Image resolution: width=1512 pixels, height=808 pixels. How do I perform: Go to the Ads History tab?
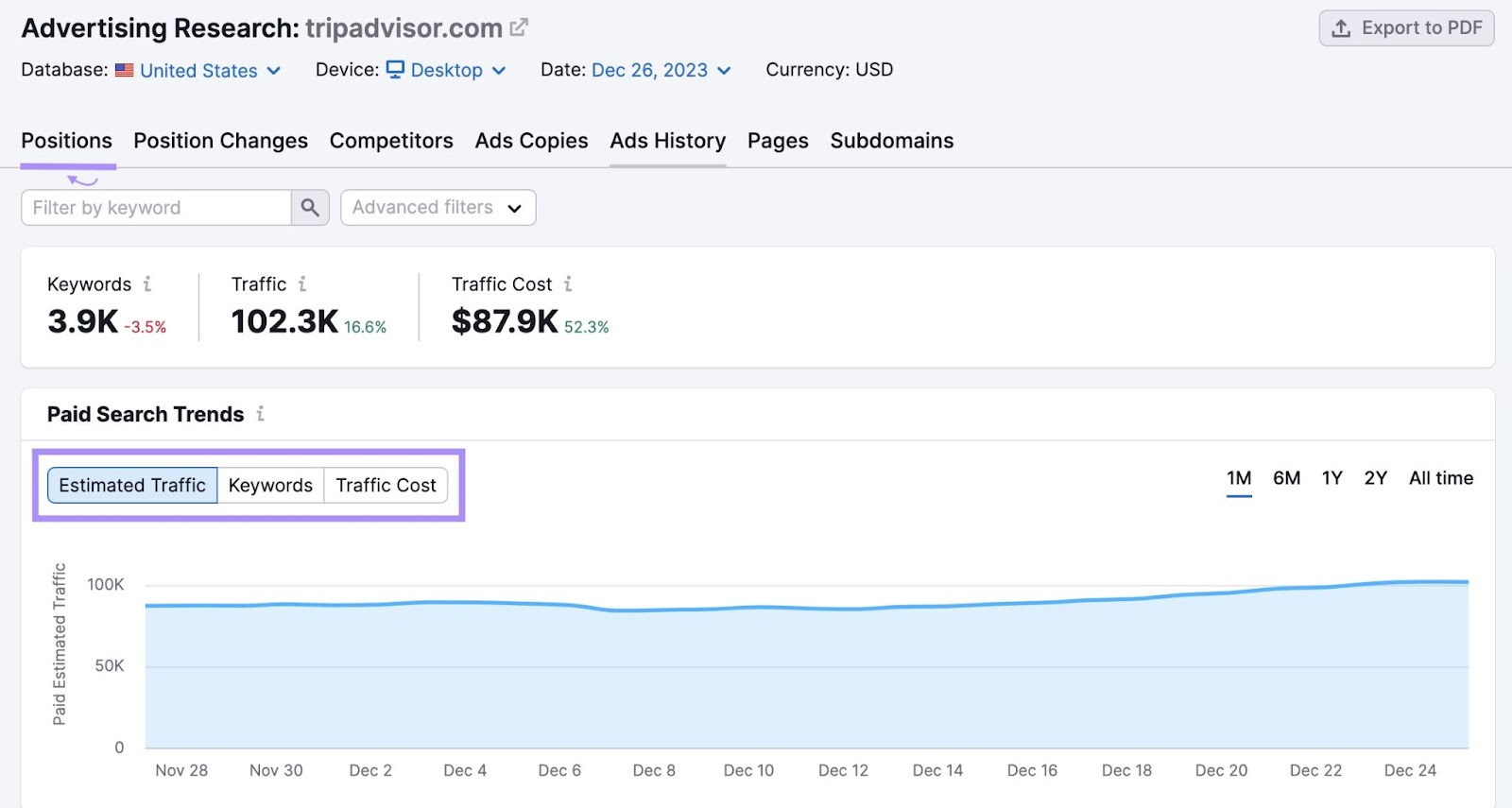click(x=668, y=141)
